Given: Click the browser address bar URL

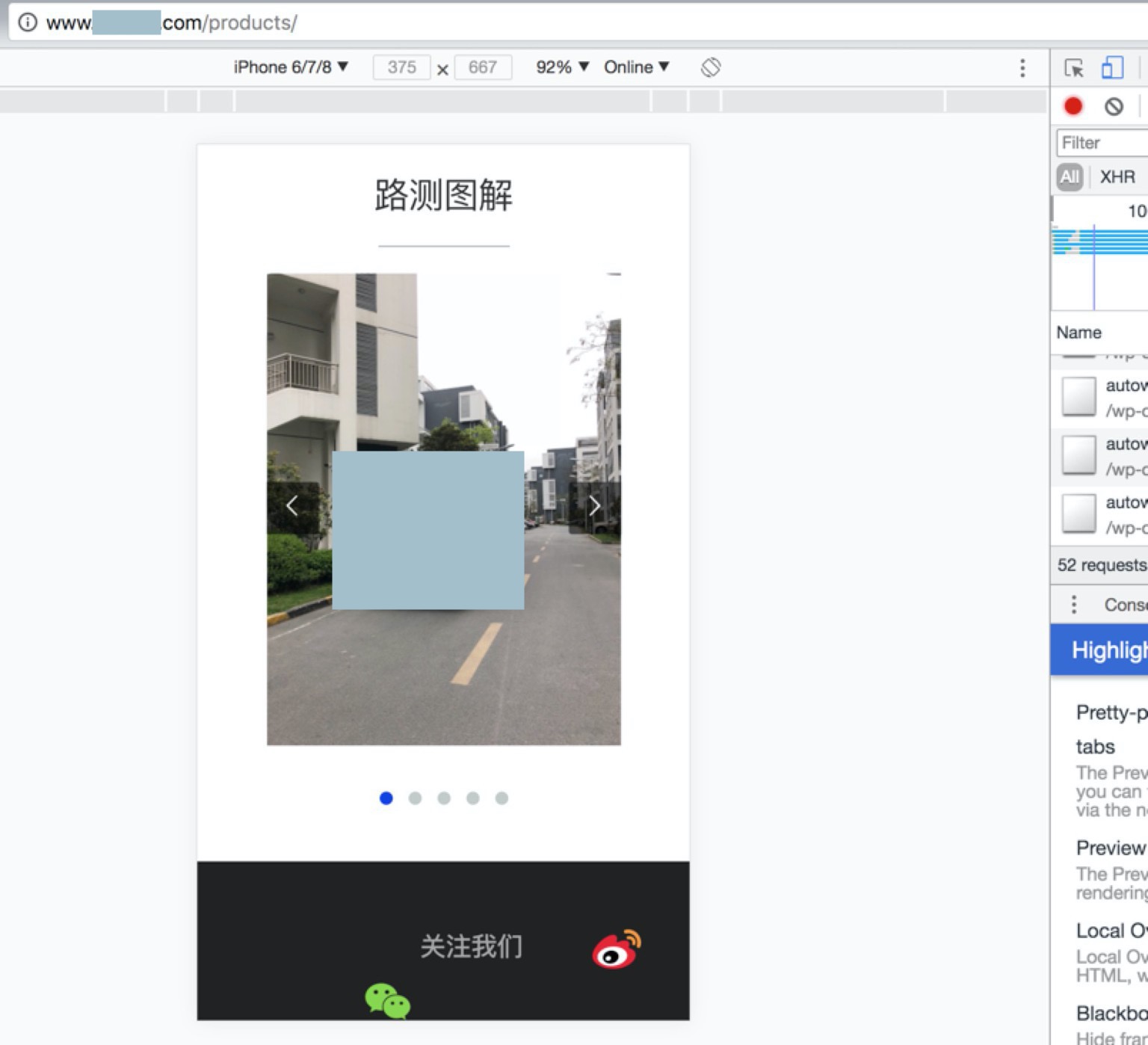Looking at the screenshot, I should 171,22.
